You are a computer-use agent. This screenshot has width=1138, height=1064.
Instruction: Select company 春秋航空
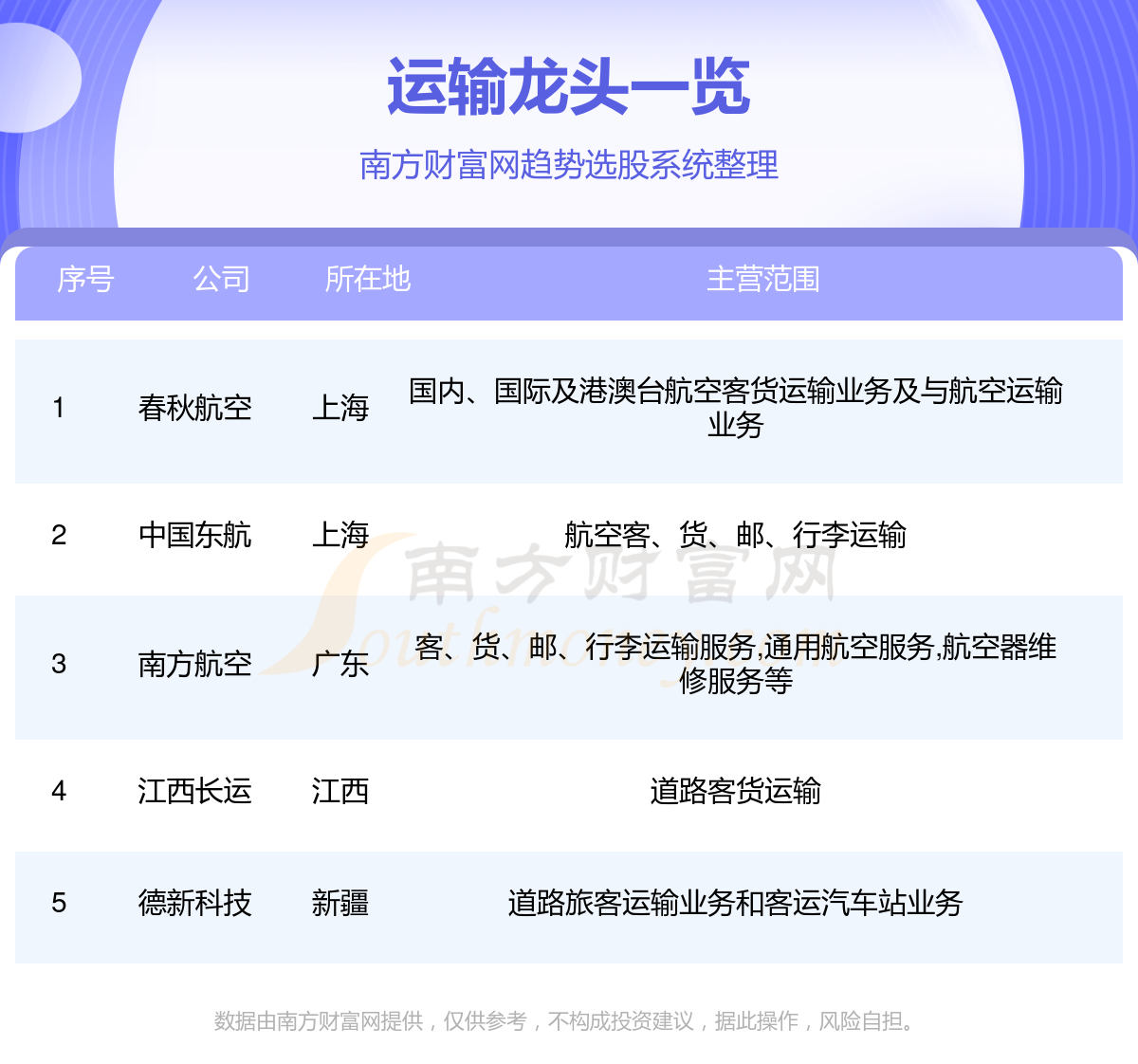[195, 408]
